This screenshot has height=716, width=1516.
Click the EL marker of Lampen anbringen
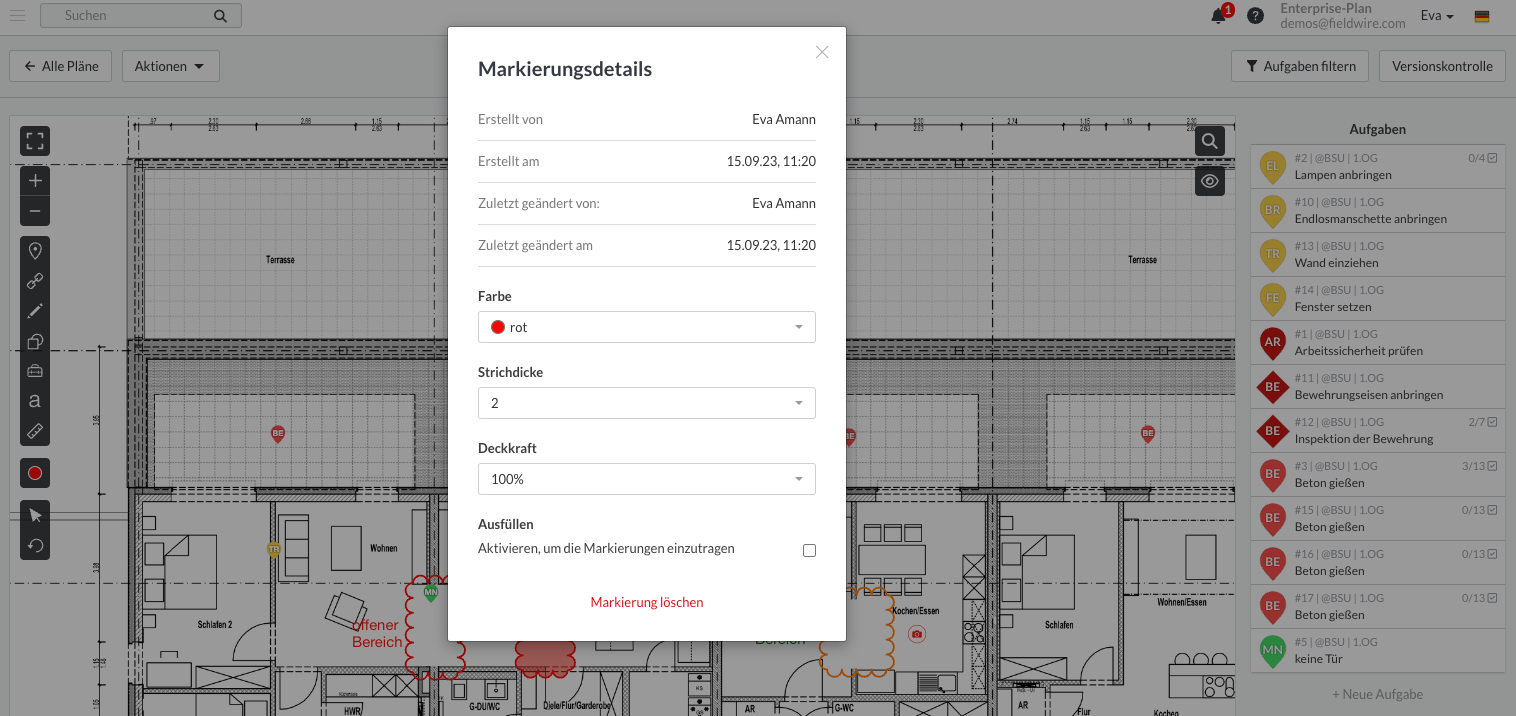(x=1273, y=166)
